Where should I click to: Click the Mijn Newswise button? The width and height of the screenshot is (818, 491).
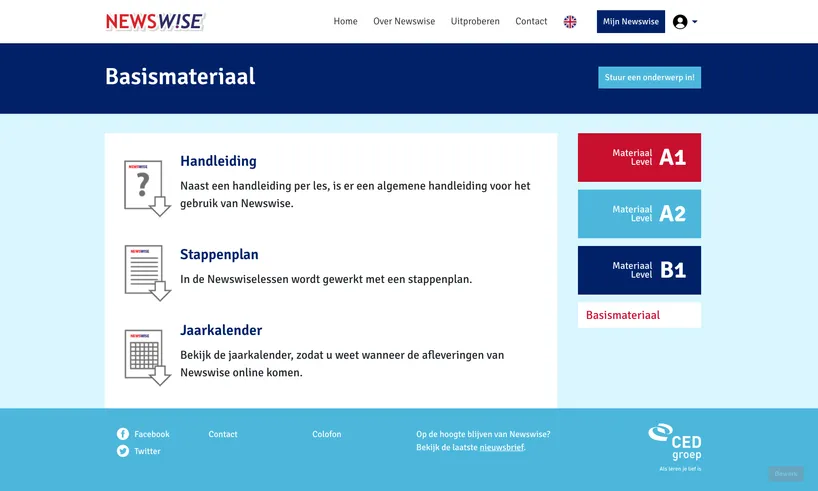tap(631, 21)
